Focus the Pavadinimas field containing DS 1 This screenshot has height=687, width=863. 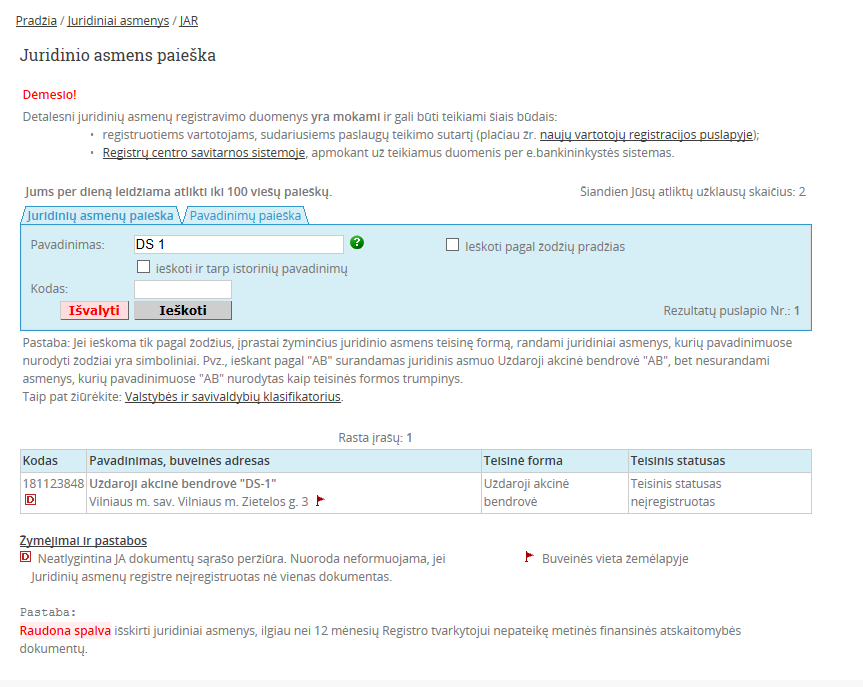(239, 244)
